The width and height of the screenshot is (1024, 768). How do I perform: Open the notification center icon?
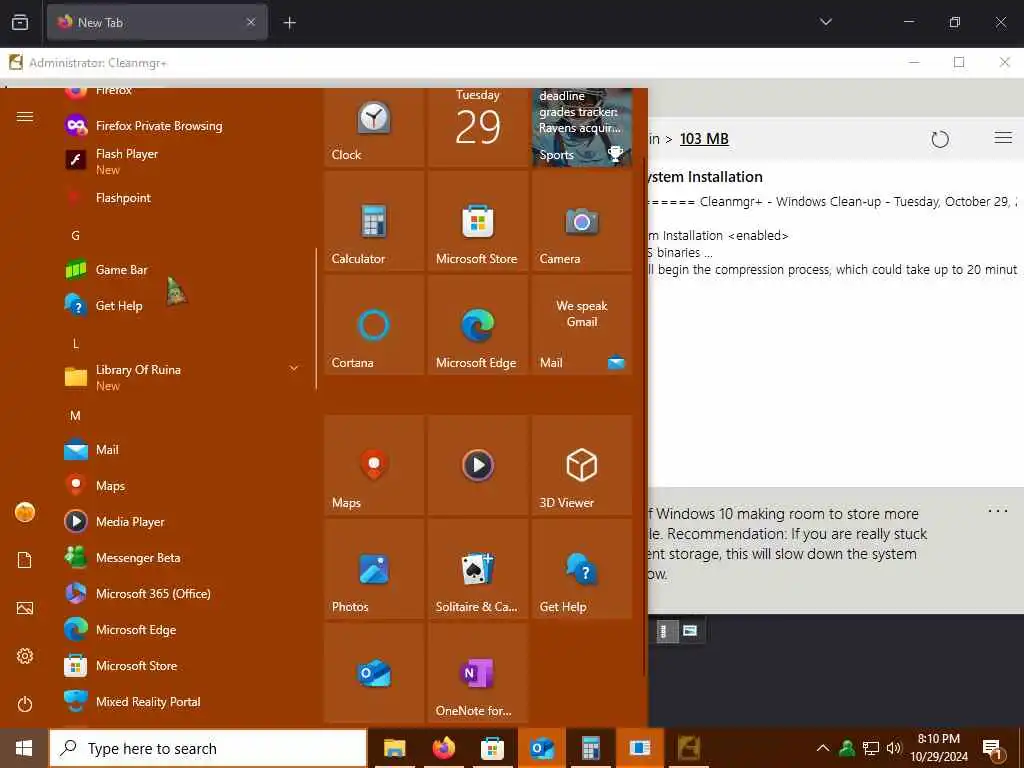tap(993, 748)
